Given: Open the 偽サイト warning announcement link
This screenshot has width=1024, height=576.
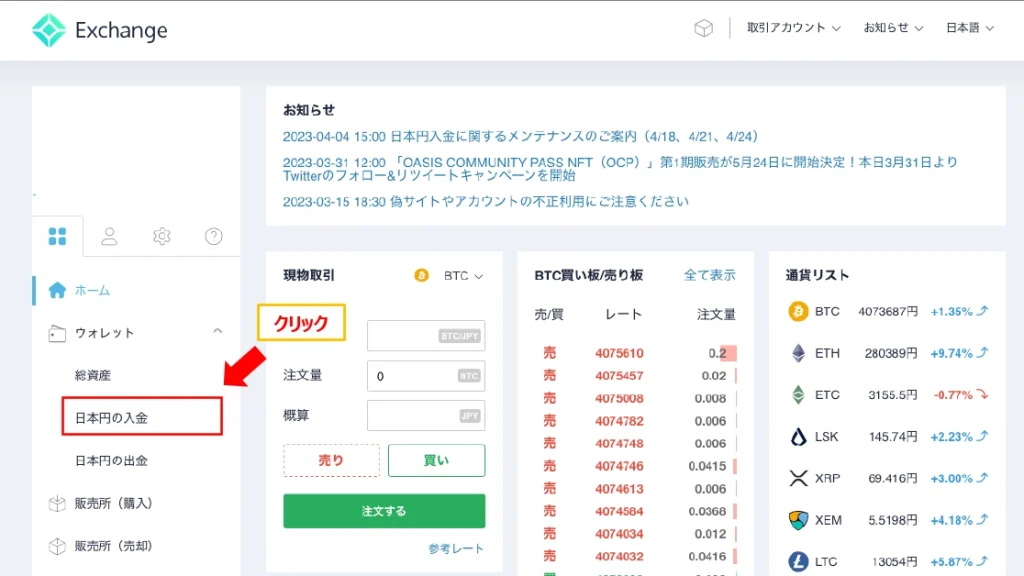Looking at the screenshot, I should pos(485,201).
